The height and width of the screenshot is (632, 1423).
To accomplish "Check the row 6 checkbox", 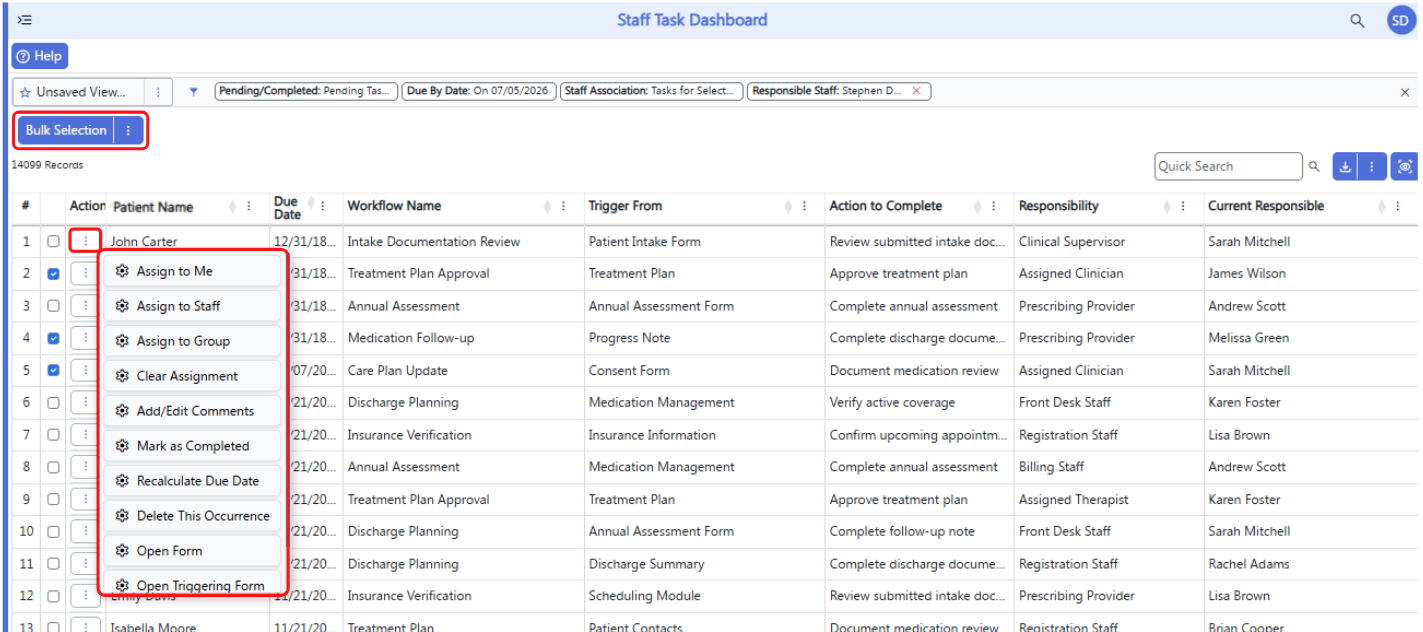I will (53, 402).
